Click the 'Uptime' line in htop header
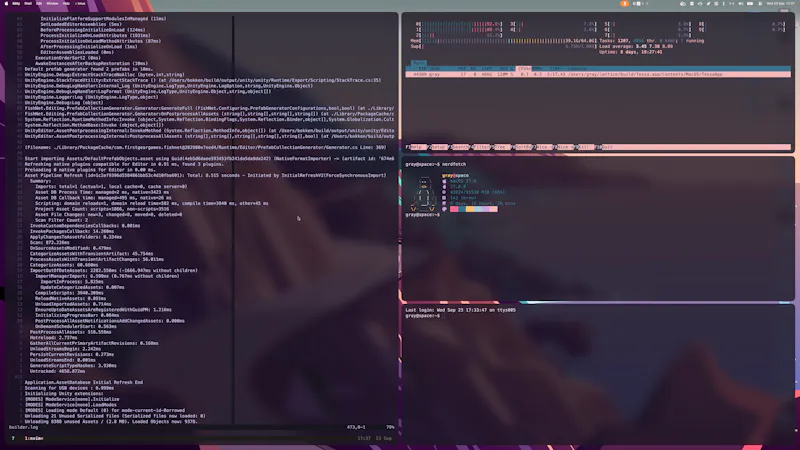This screenshot has height=450, width=800. pos(631,52)
